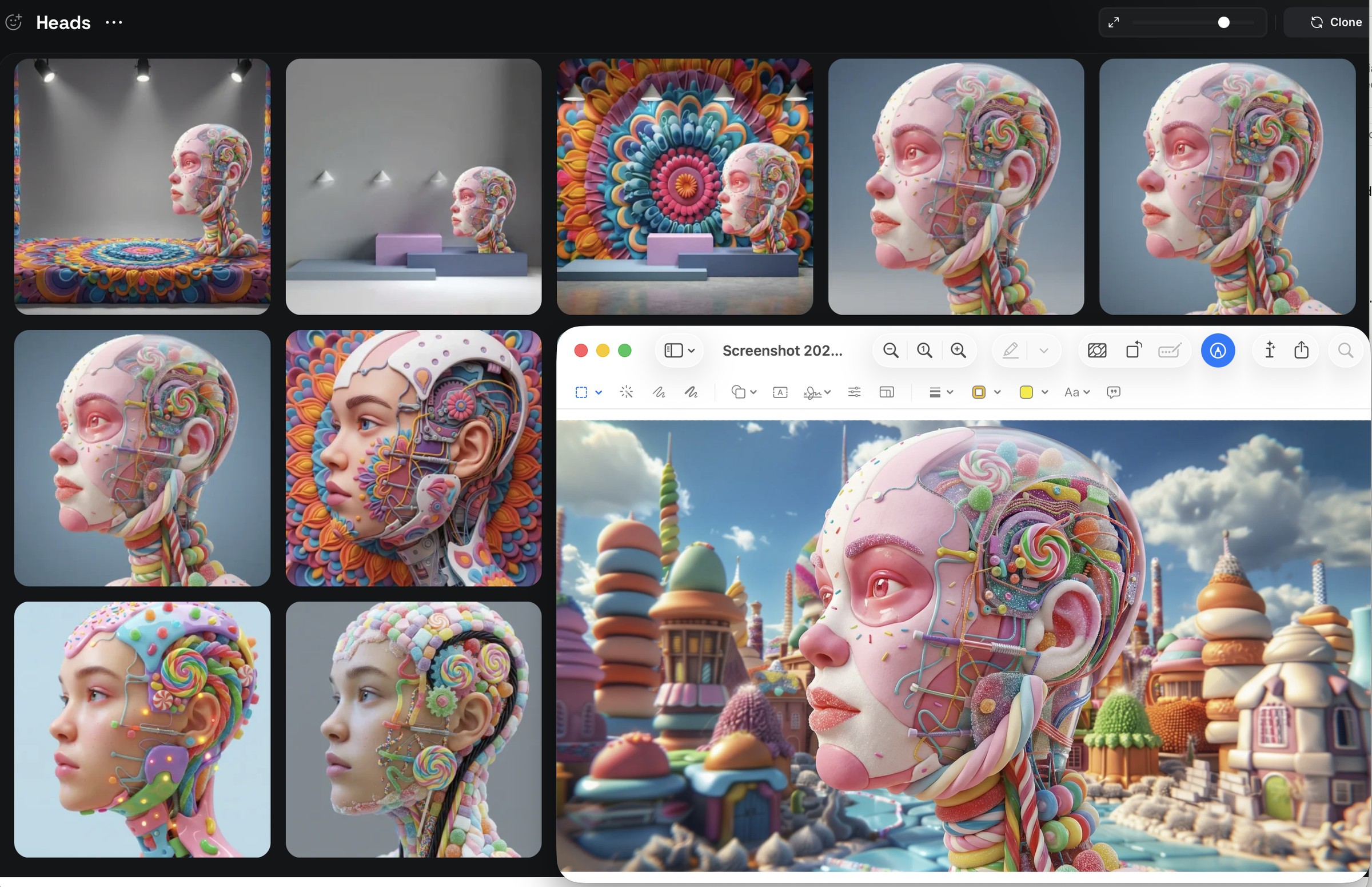This screenshot has width=1372, height=887.
Task: Insert a text box annotation
Action: click(780, 392)
